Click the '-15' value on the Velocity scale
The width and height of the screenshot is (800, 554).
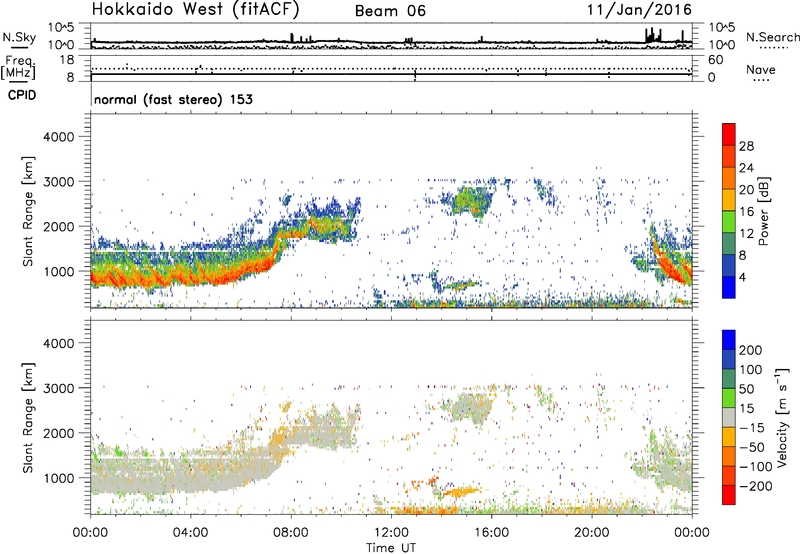(x=752, y=427)
